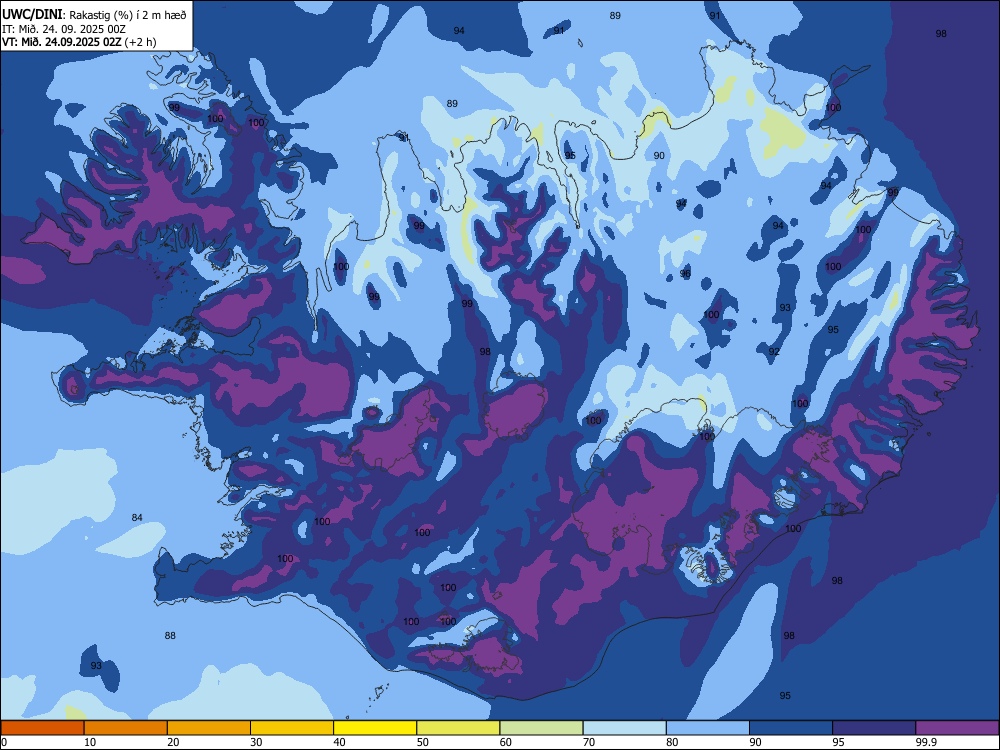Click the '99.9' legend scale label
Image resolution: width=1000 pixels, height=750 pixels.
pyautogui.click(x=925, y=742)
